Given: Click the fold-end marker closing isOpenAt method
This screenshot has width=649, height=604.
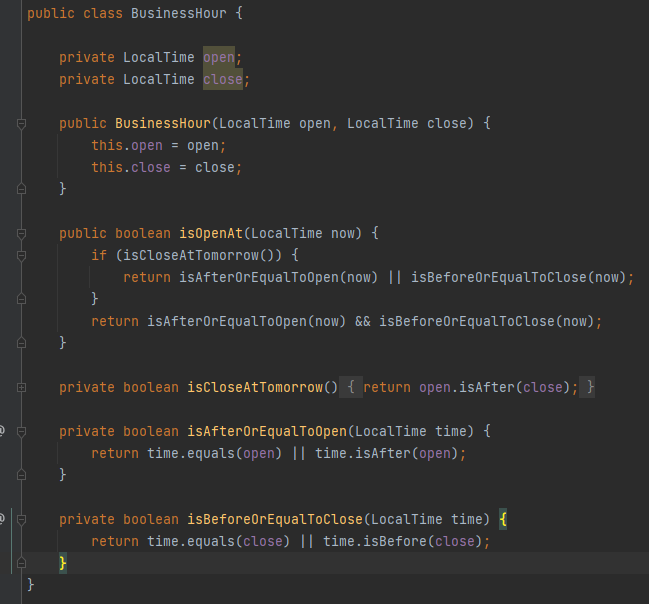Looking at the screenshot, I should 22,343.
